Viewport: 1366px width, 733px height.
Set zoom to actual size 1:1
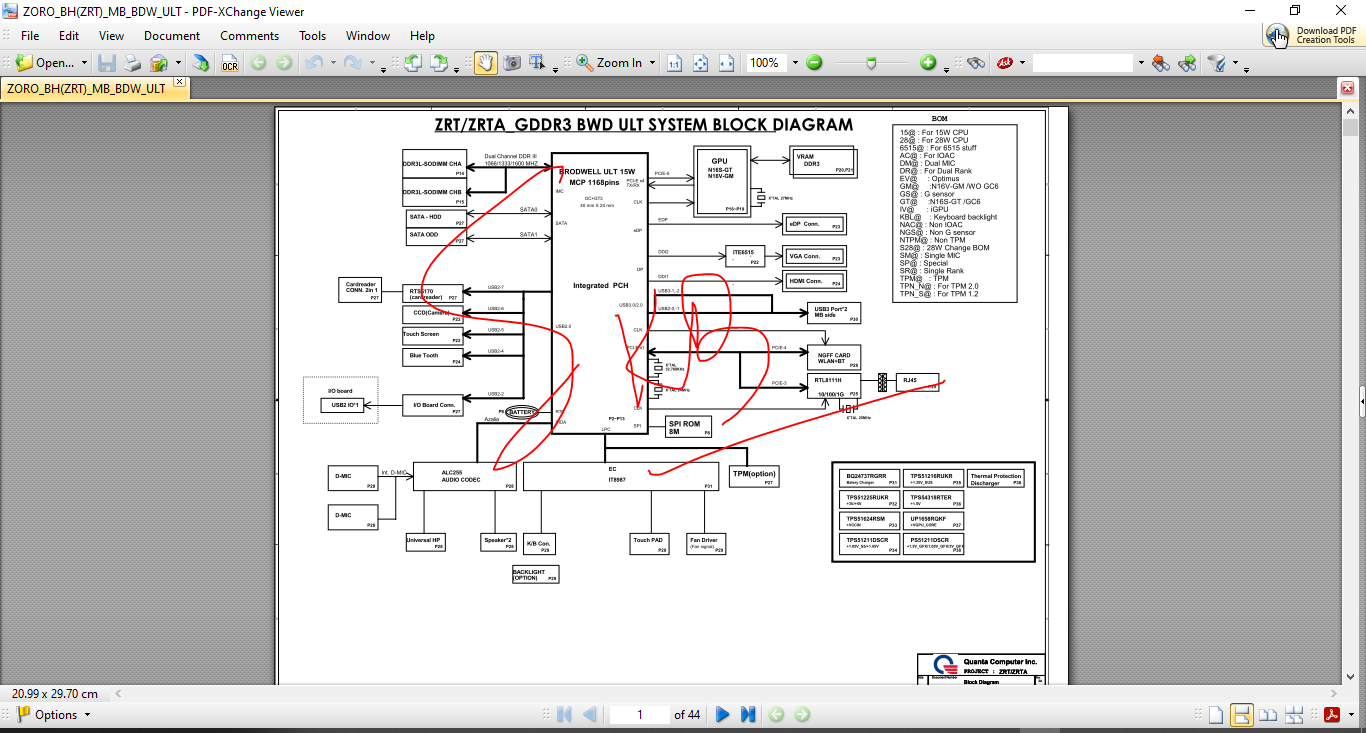pos(675,63)
